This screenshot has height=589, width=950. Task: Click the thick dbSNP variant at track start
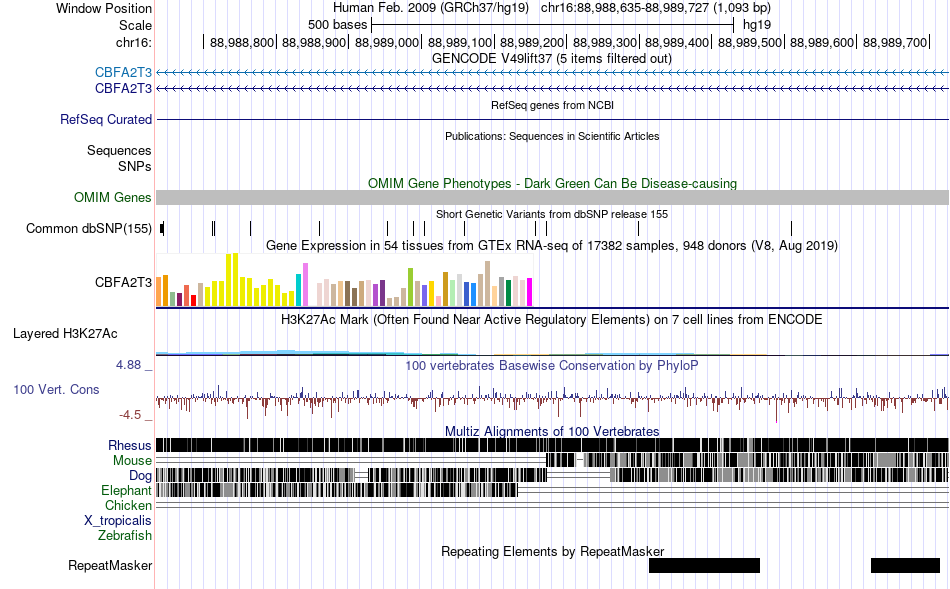point(162,228)
